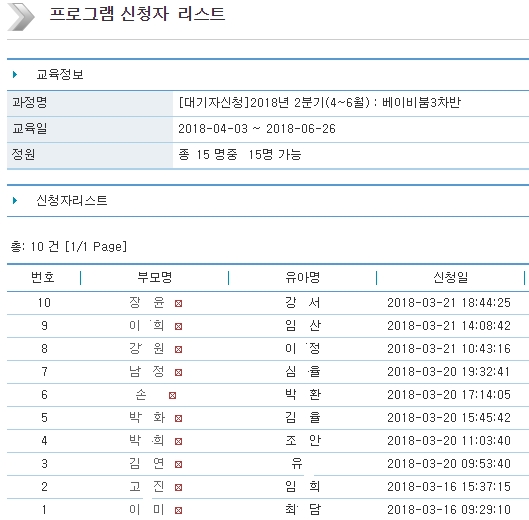The width and height of the screenshot is (529, 520).
Task: Click the gray chevron icon beside the page title
Action: pos(21,17)
